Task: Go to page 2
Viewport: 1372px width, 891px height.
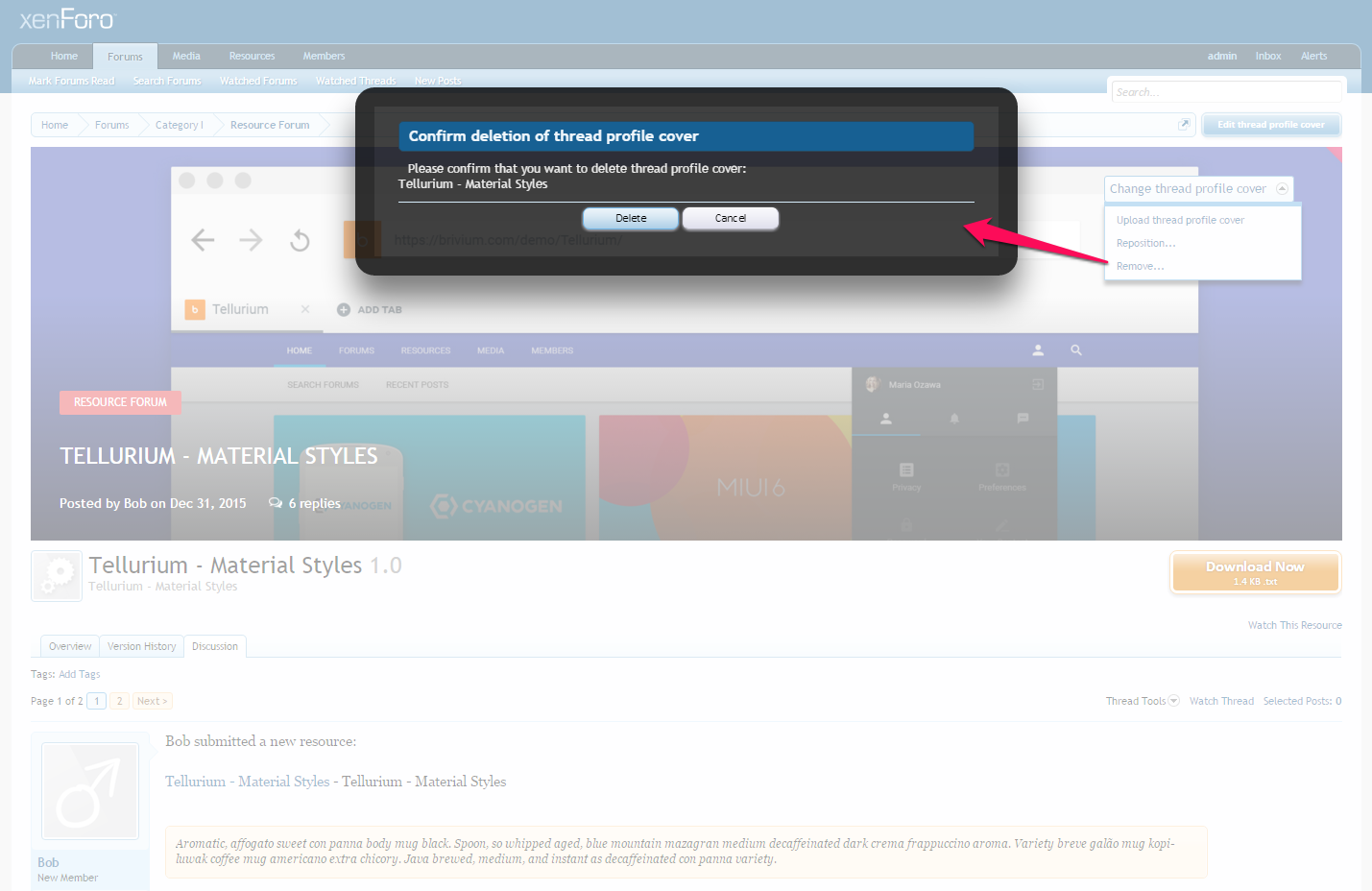Action: 119,701
